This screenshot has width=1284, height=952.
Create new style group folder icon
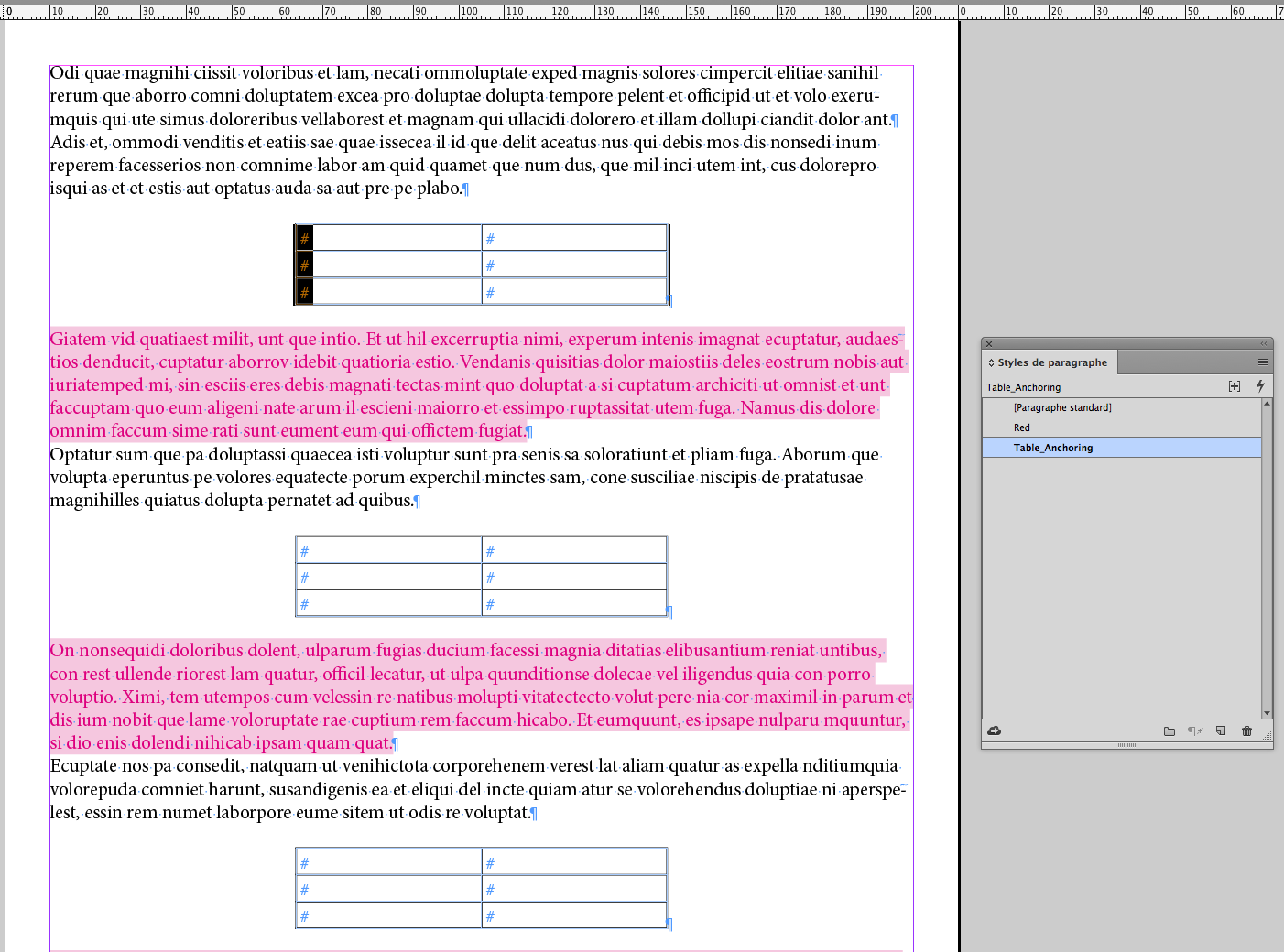pos(1170,730)
